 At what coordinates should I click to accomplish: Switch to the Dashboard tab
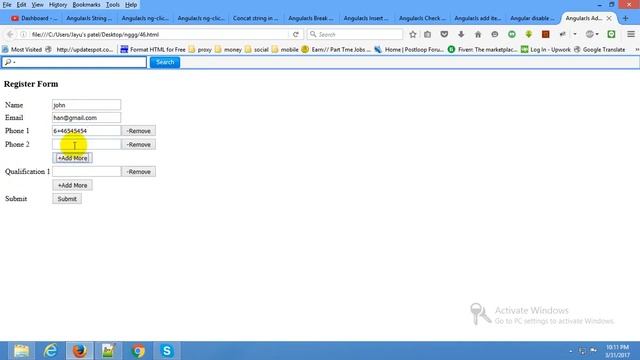pos(34,18)
